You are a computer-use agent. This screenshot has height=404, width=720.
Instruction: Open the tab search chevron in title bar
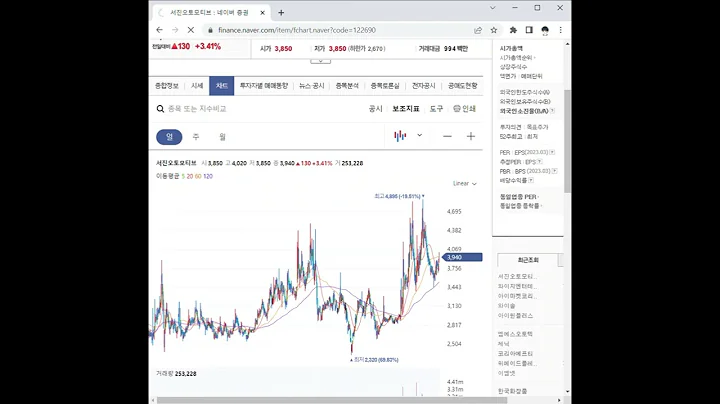(x=493, y=8)
